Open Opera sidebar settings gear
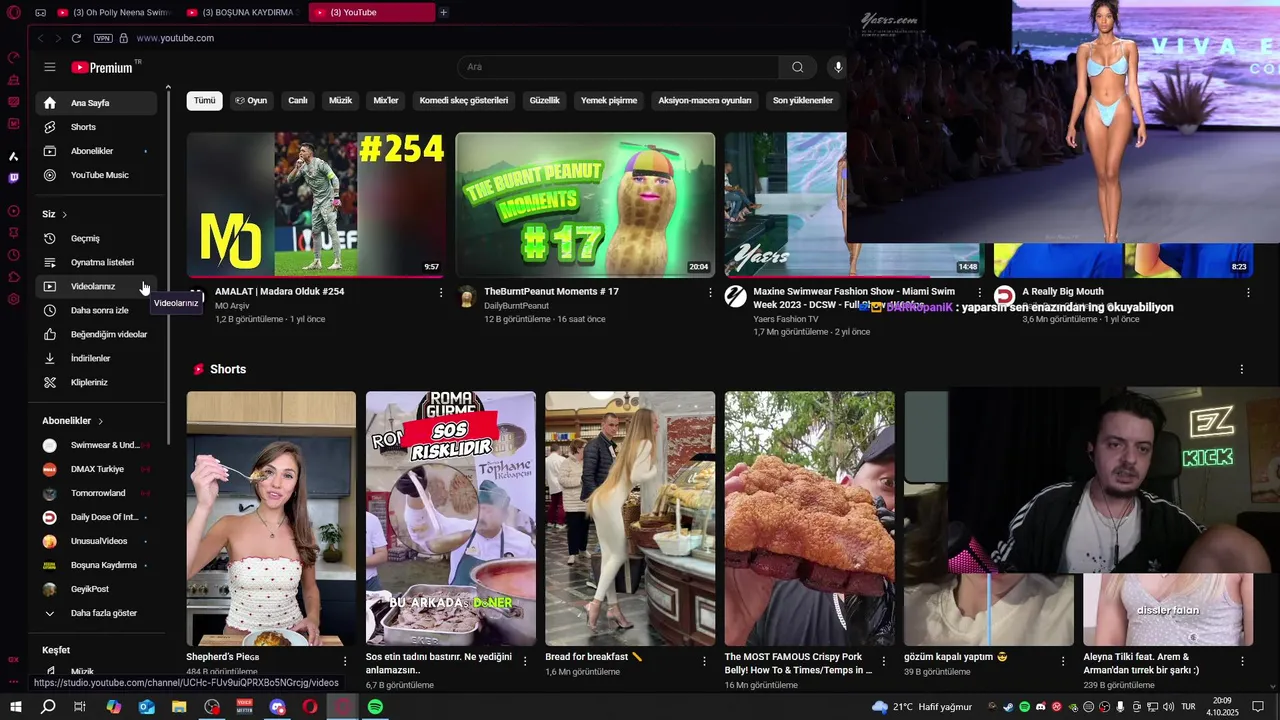The width and height of the screenshot is (1280, 720). pos(13,299)
